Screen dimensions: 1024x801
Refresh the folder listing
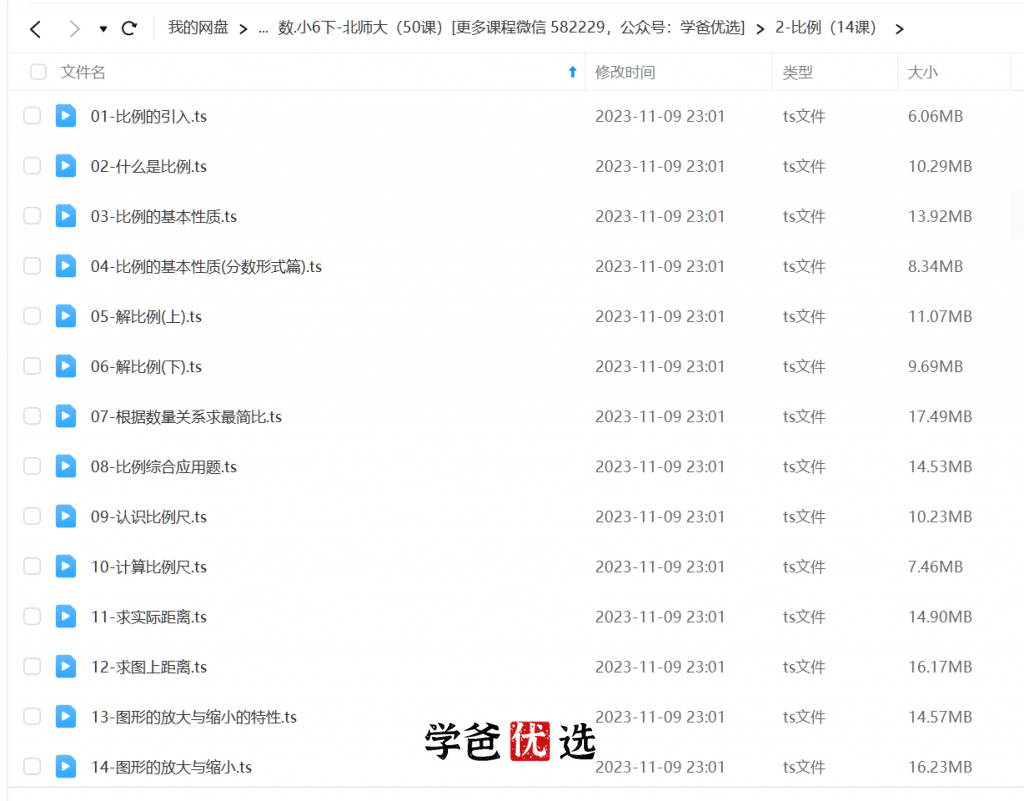pyautogui.click(x=129, y=28)
